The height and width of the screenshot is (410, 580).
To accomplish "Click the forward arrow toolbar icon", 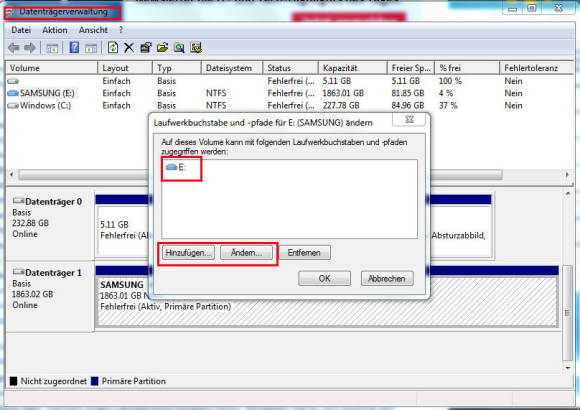I will click(30, 48).
